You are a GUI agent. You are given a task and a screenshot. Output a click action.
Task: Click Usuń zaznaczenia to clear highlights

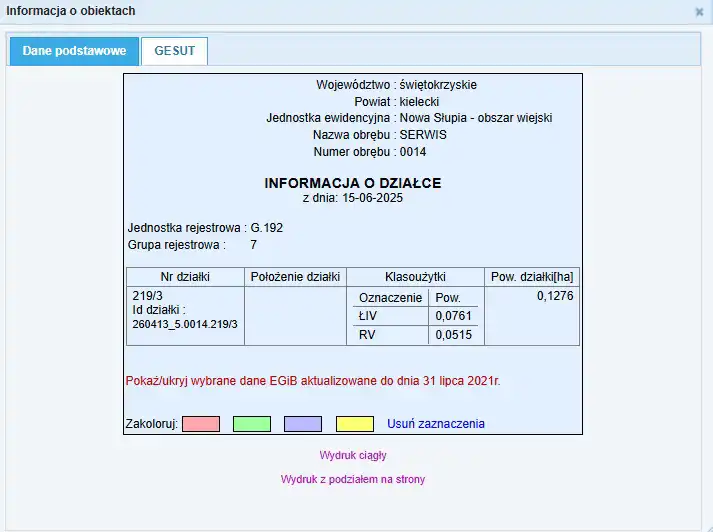pyautogui.click(x=436, y=424)
